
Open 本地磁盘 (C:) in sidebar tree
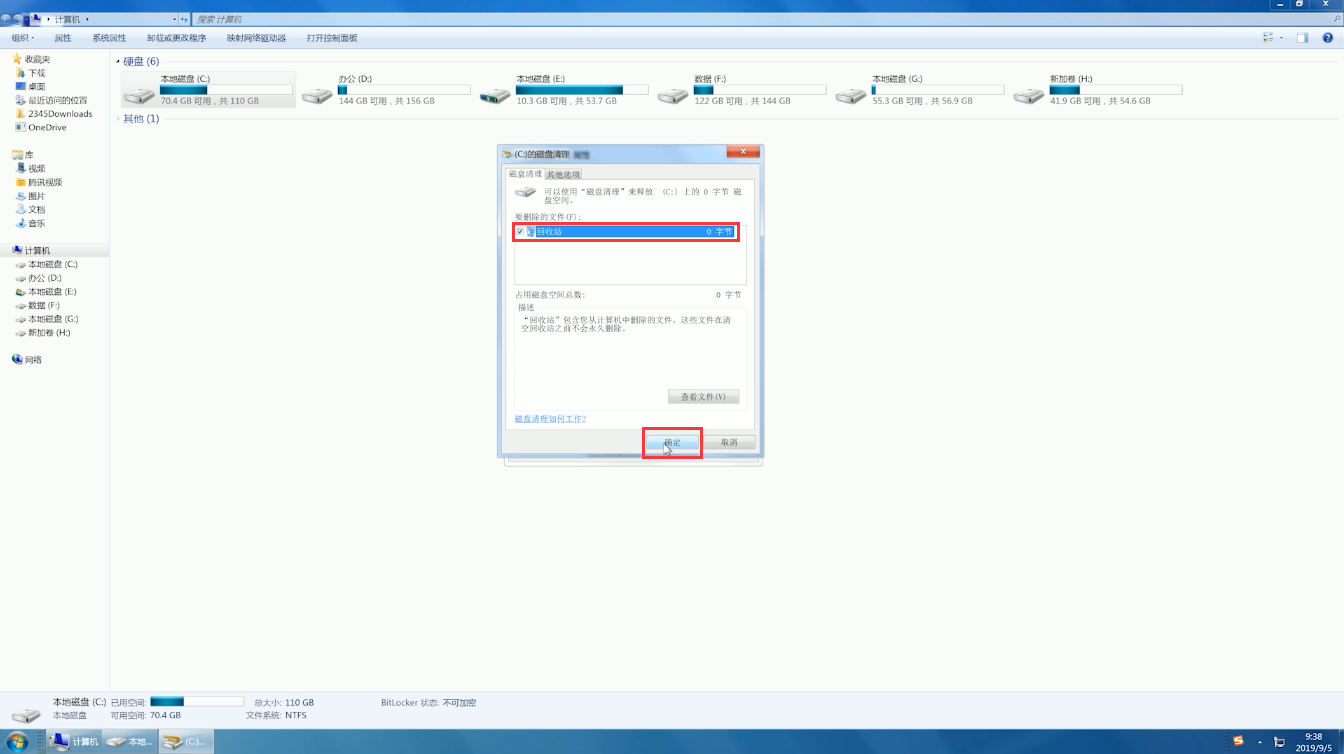pos(46,264)
